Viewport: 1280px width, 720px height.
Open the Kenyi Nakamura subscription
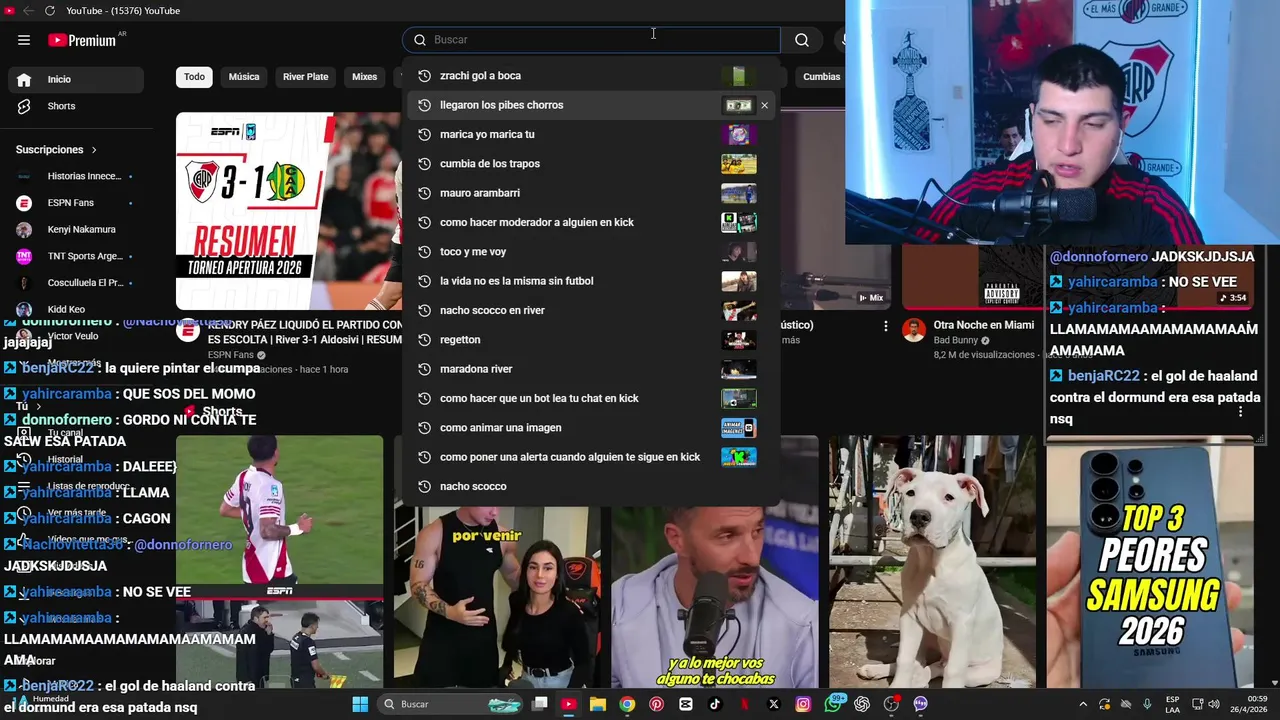(x=76, y=230)
